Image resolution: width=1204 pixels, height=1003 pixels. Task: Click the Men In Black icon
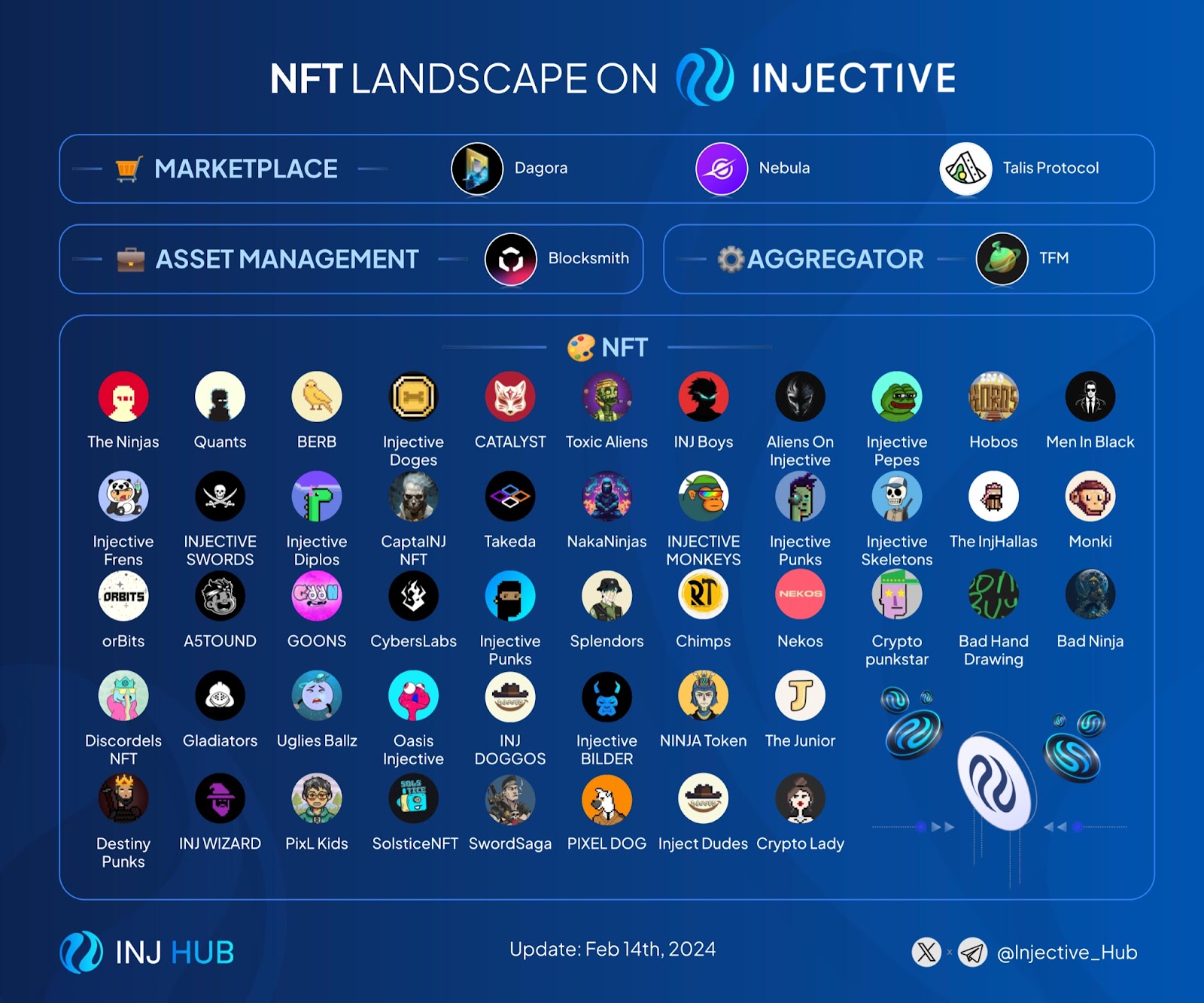[x=1090, y=397]
